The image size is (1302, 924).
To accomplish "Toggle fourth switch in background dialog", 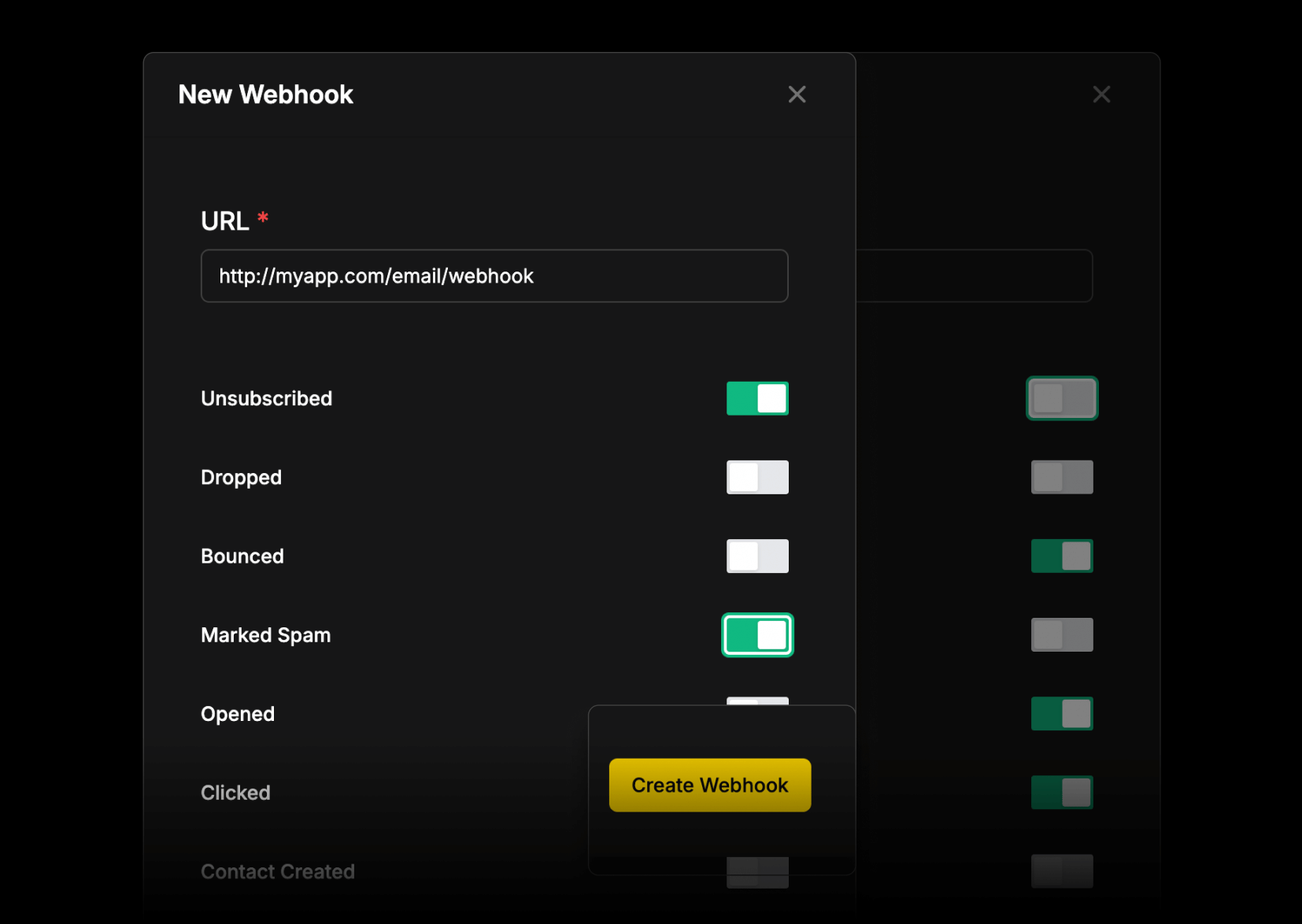I will click(x=1062, y=634).
